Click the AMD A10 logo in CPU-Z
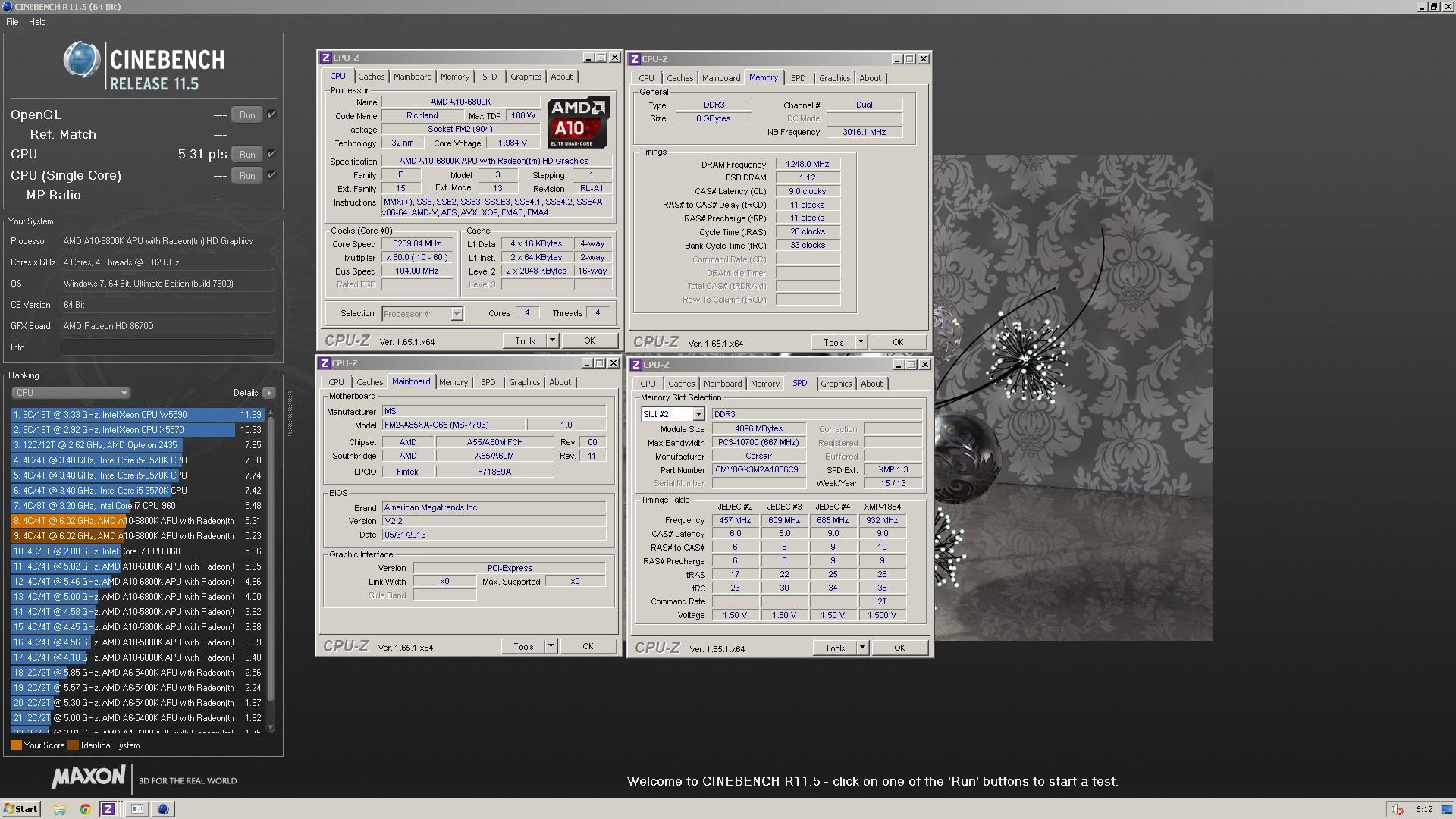 tap(579, 122)
